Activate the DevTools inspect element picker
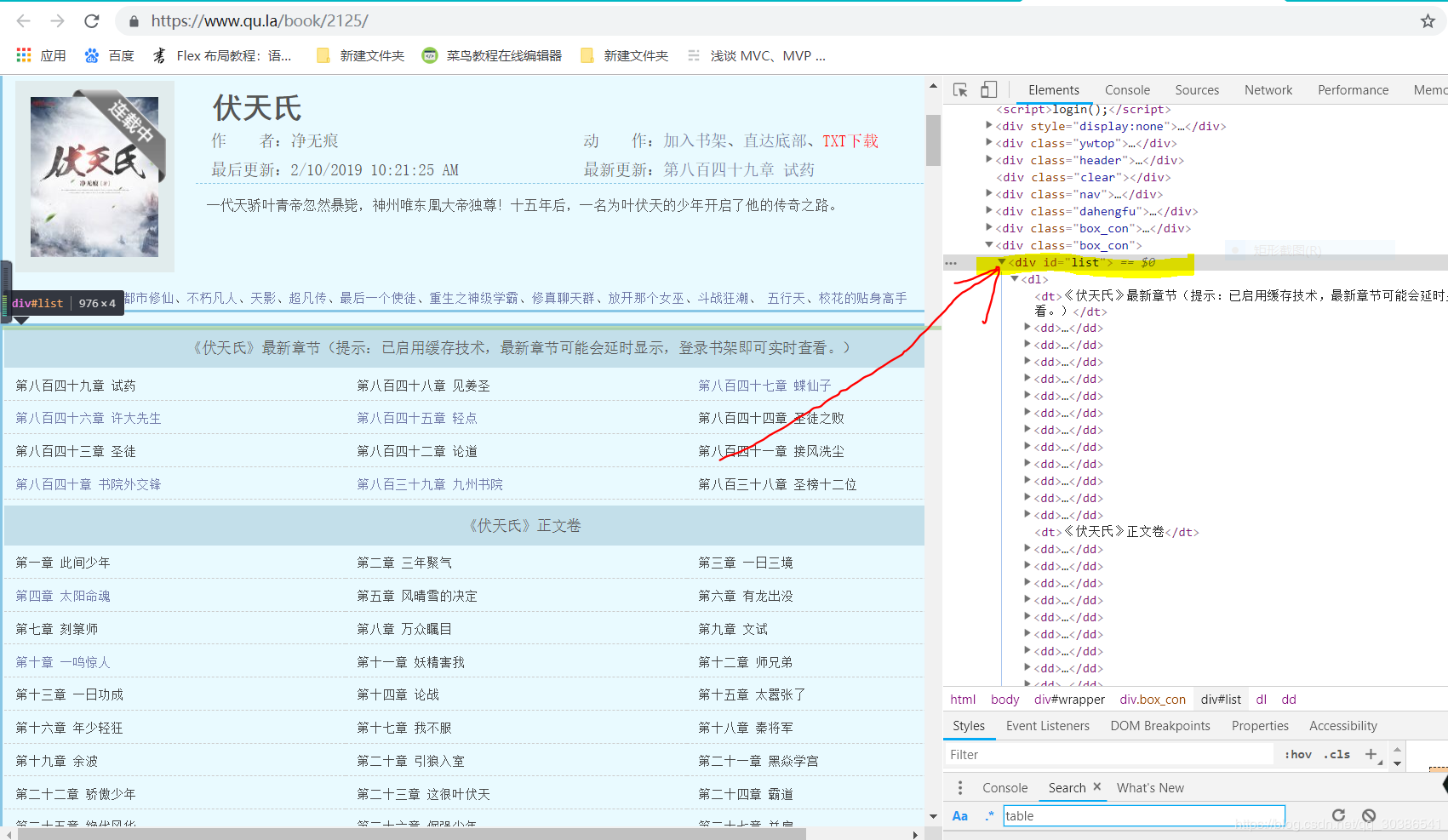The image size is (1448, 840). (x=960, y=90)
